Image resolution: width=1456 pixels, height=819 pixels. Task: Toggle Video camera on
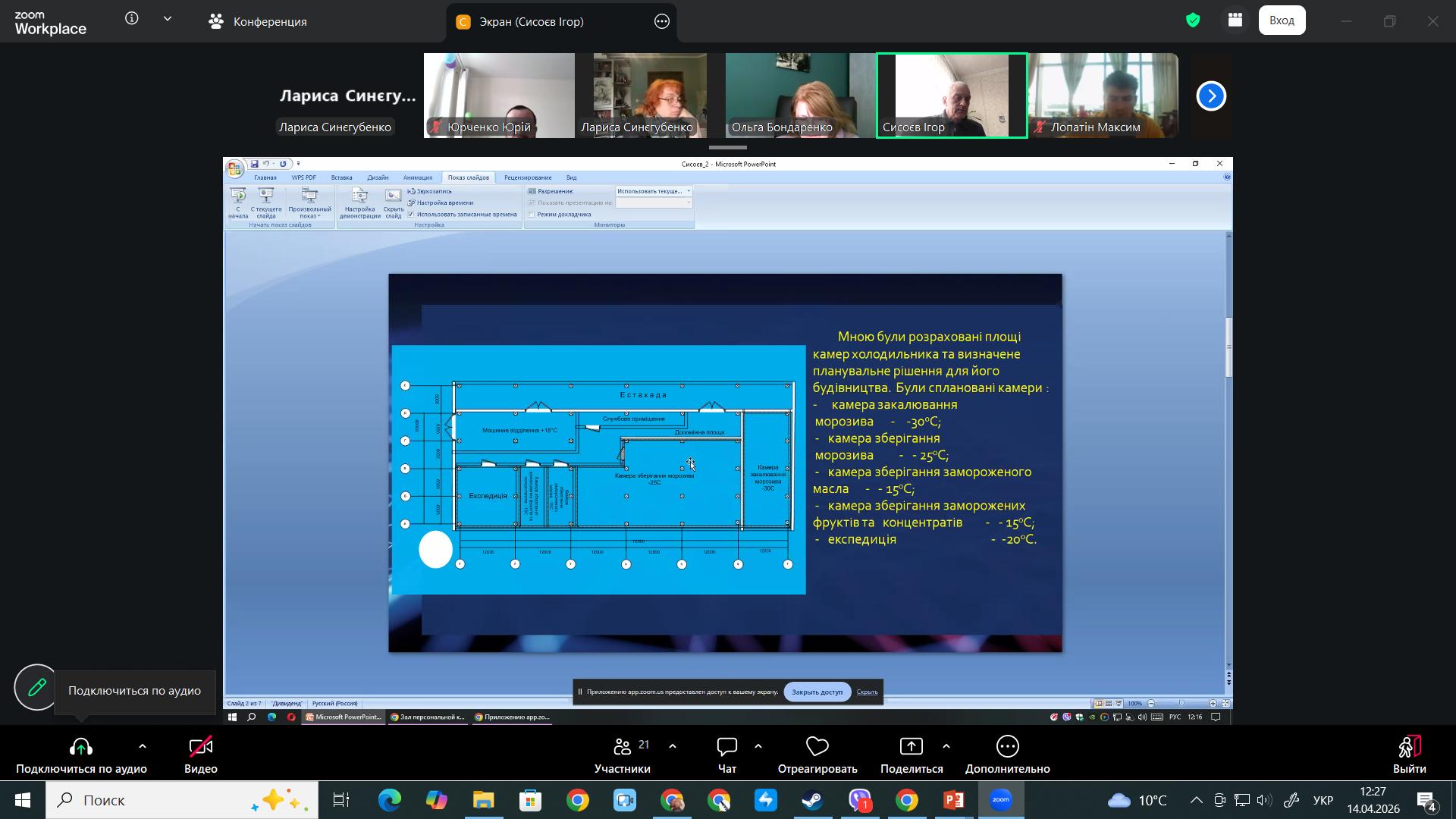(200, 748)
